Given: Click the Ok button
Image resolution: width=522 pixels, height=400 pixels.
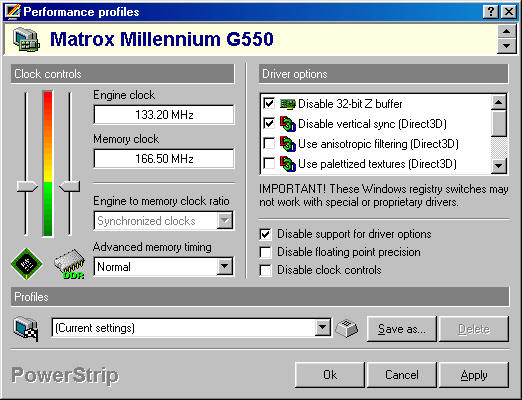Looking at the screenshot, I should [330, 375].
